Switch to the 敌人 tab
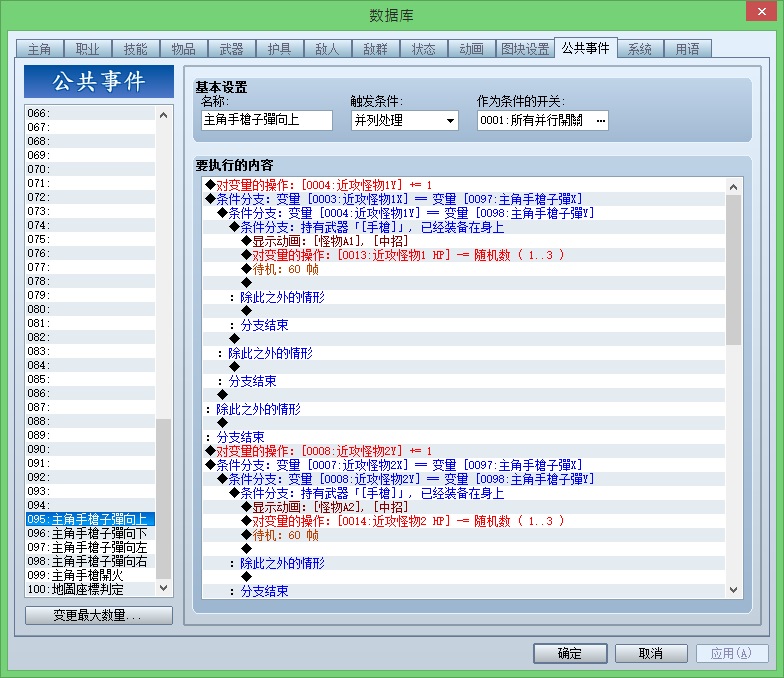The width and height of the screenshot is (784, 678). click(328, 49)
